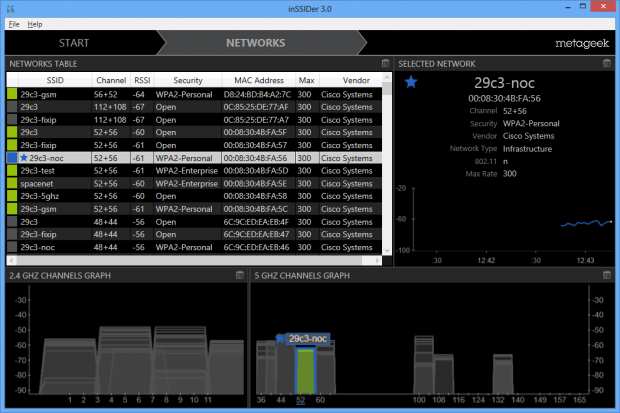Screen dimensions: 620x413
Task: Click the Selected Network panel options icon
Action: [607, 64]
